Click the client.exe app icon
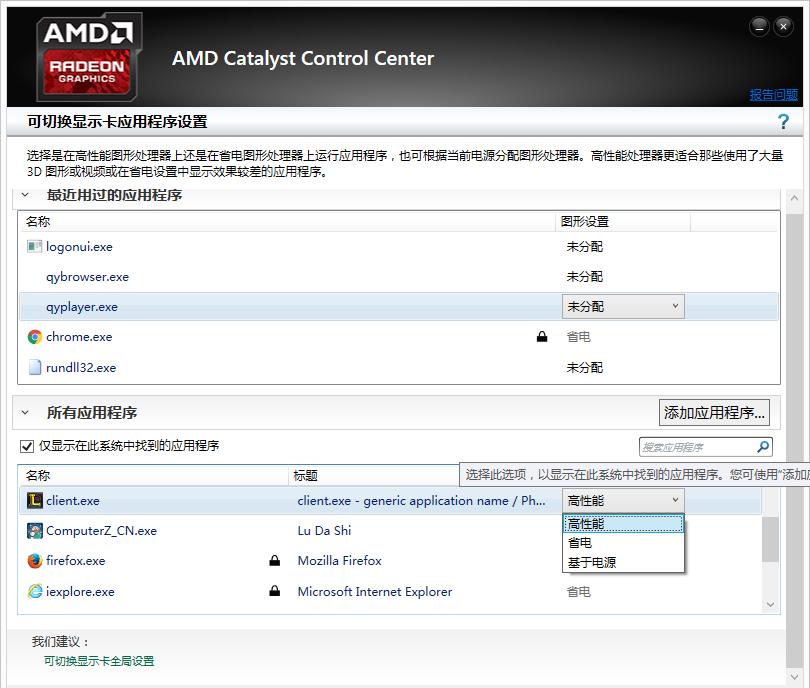The image size is (810, 688). tap(35, 501)
